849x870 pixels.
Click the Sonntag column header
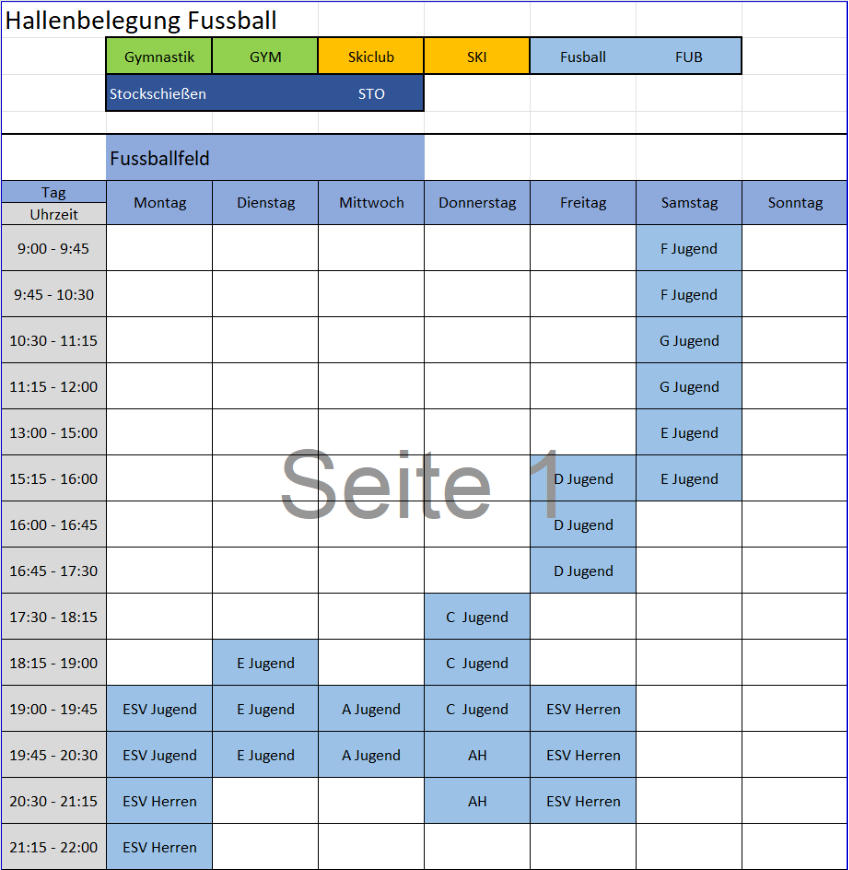pos(795,203)
